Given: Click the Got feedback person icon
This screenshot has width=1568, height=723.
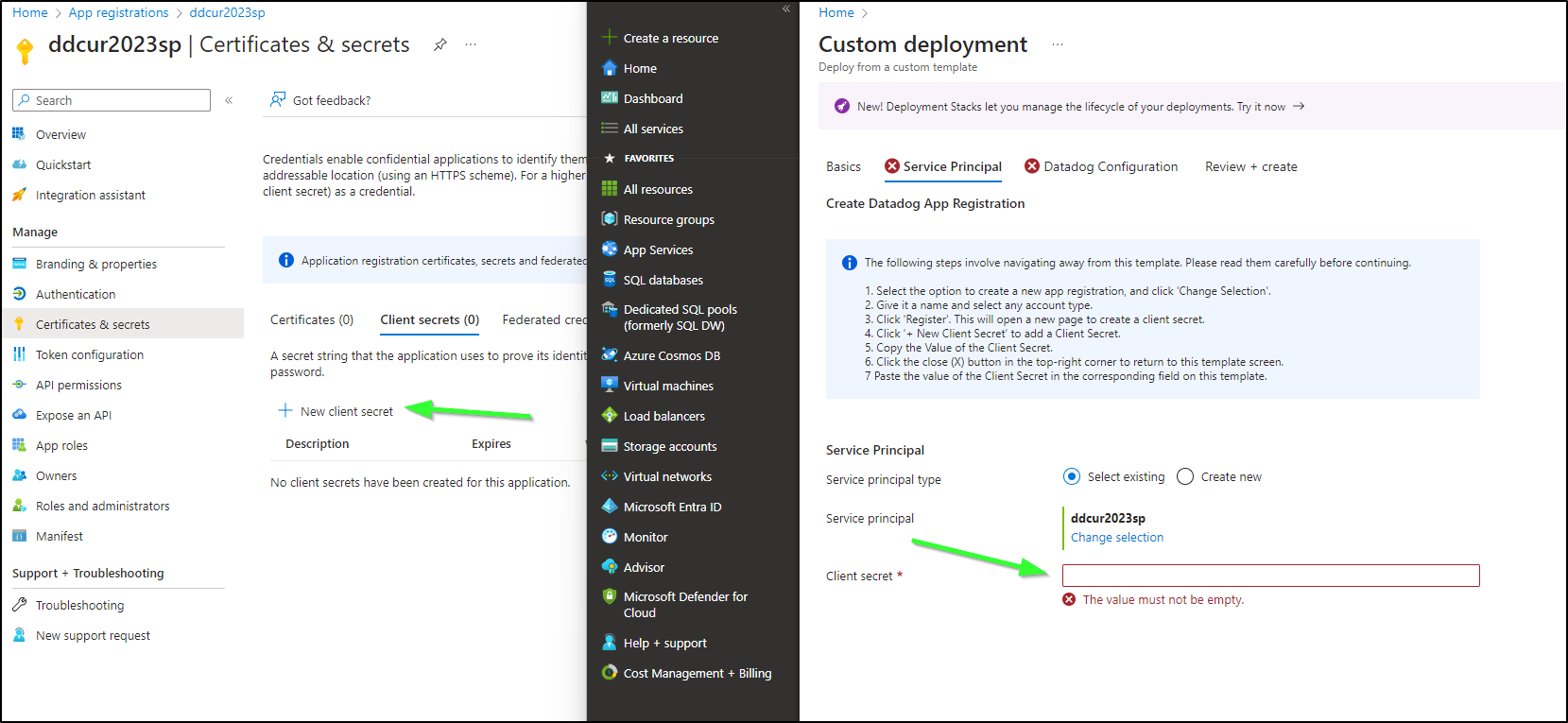Looking at the screenshot, I should pos(278,99).
